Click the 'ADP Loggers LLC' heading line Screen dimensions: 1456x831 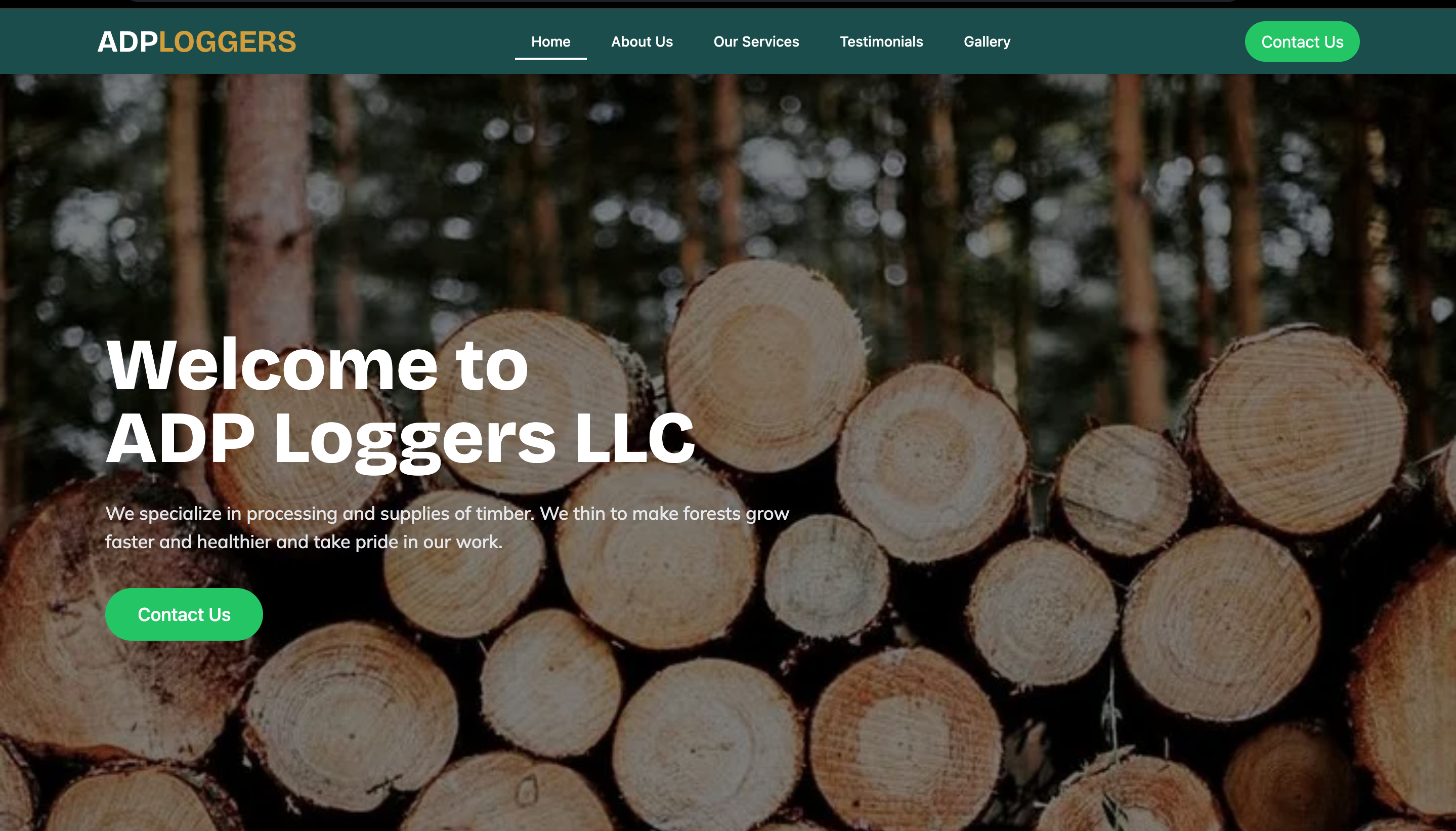[401, 439]
